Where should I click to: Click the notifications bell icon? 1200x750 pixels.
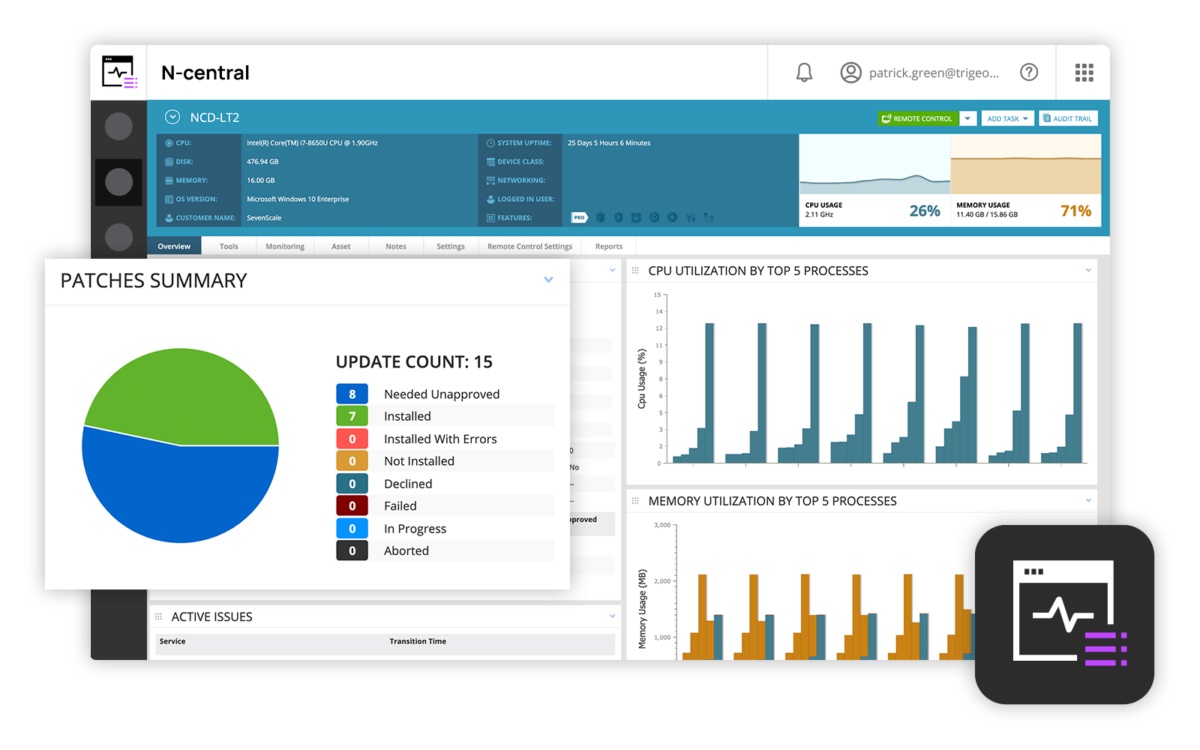click(804, 73)
